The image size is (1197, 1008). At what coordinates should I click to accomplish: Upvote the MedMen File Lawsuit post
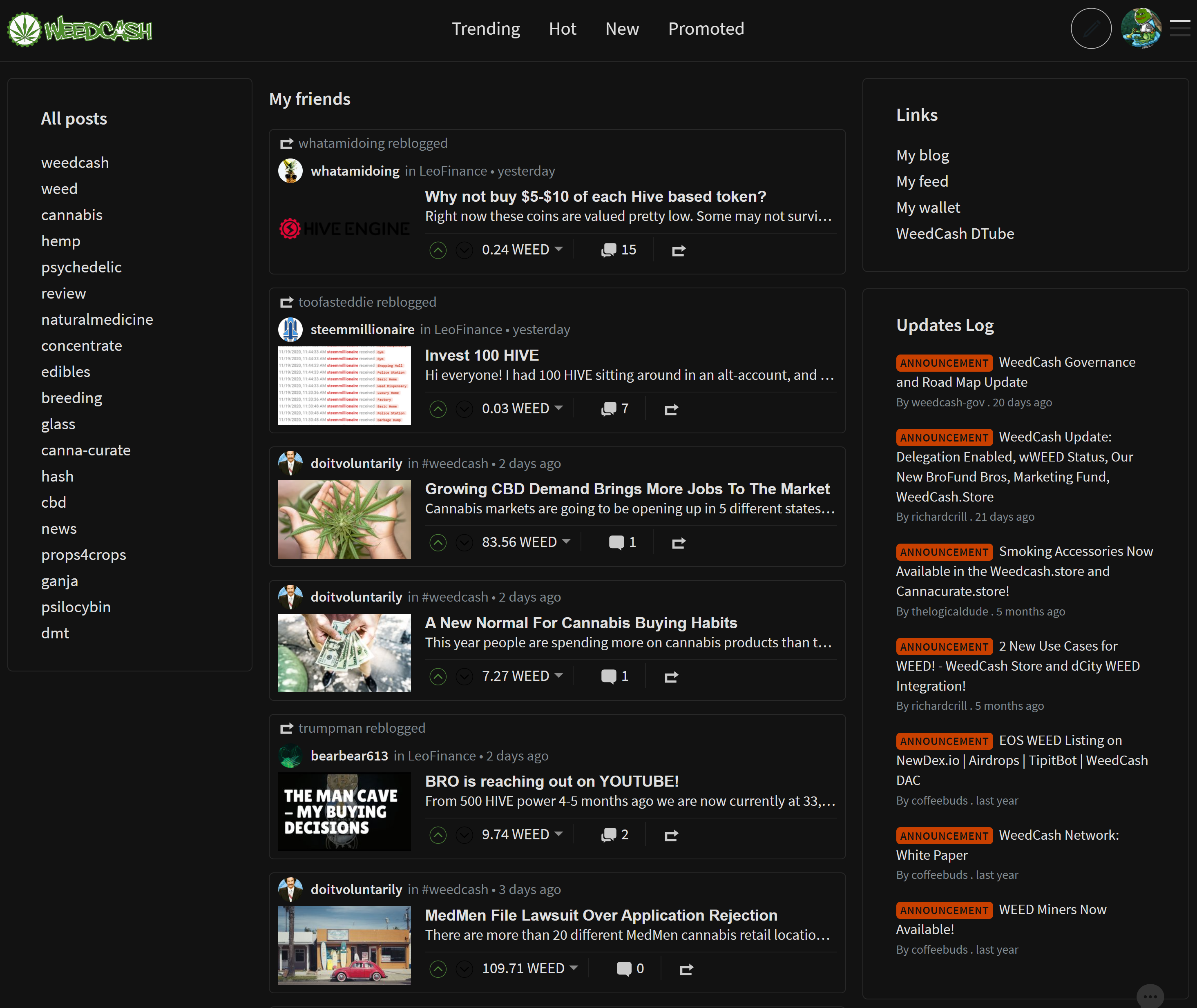pos(438,968)
